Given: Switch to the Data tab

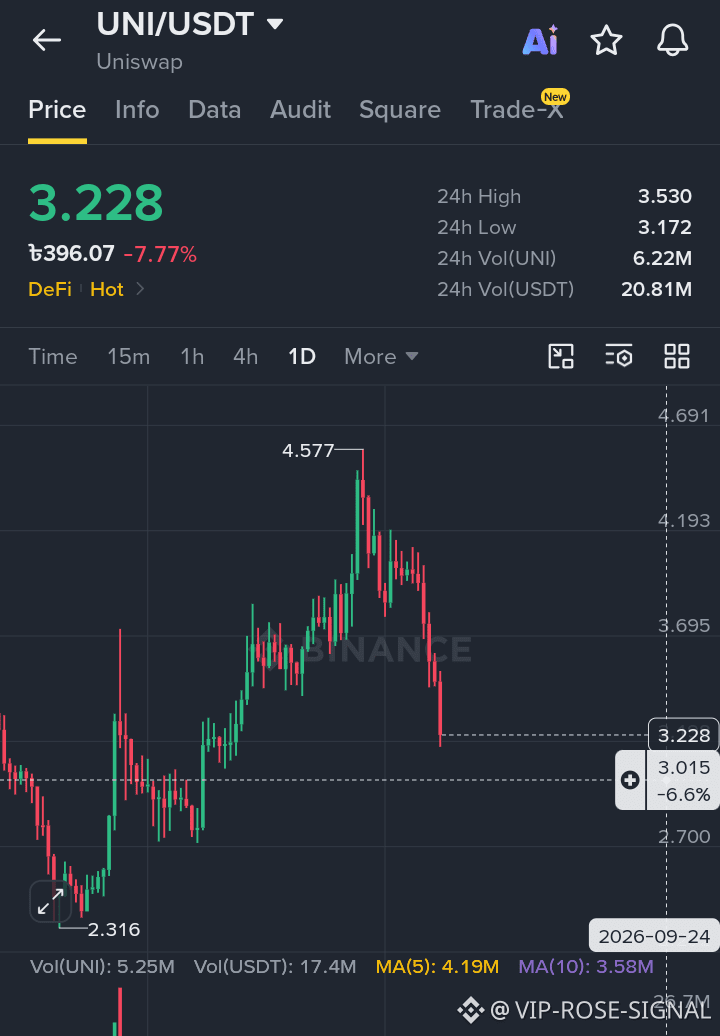Looking at the screenshot, I should pos(214,110).
